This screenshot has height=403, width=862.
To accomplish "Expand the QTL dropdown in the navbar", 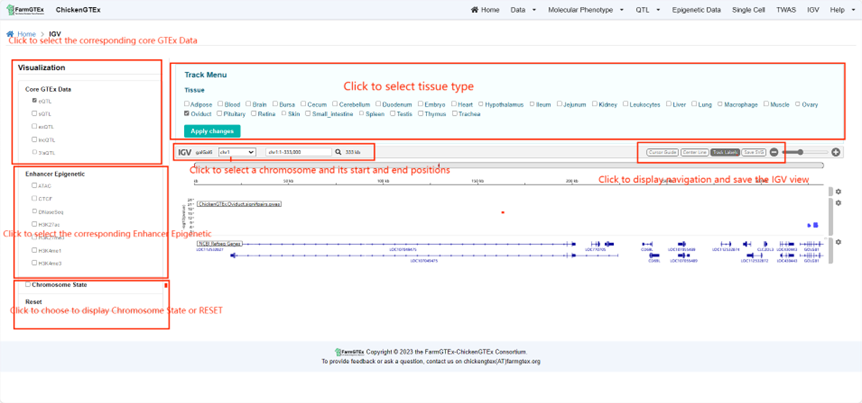I will point(647,10).
